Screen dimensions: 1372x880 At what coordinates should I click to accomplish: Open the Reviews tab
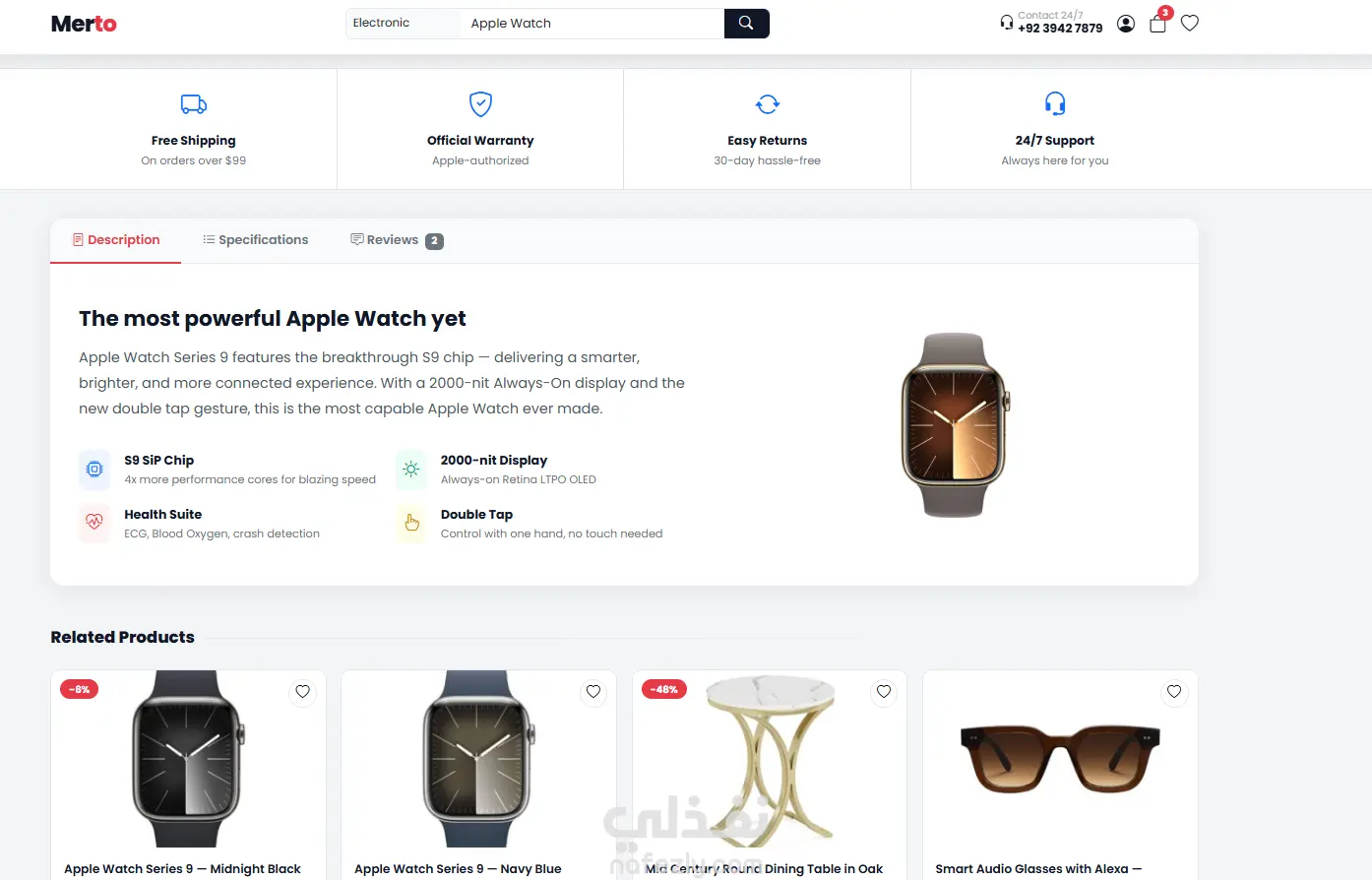tap(397, 240)
